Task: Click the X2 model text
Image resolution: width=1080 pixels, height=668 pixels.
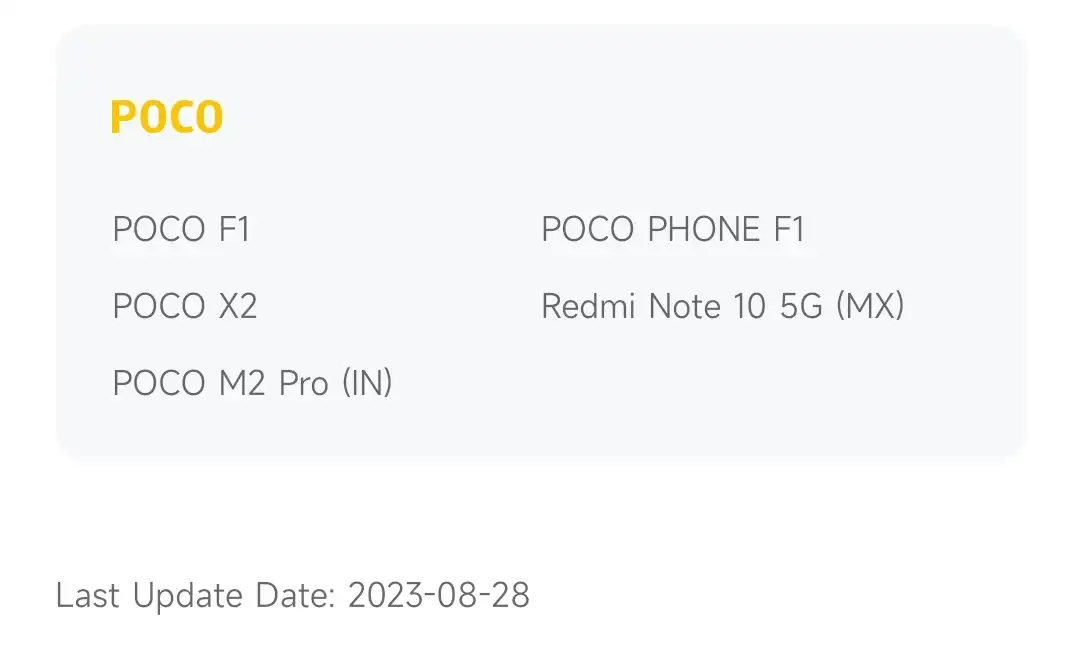Action: pos(238,306)
